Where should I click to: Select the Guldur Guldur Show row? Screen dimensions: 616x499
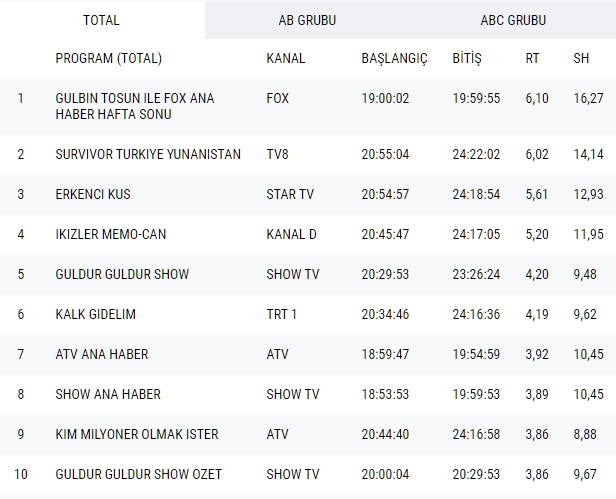point(122,274)
